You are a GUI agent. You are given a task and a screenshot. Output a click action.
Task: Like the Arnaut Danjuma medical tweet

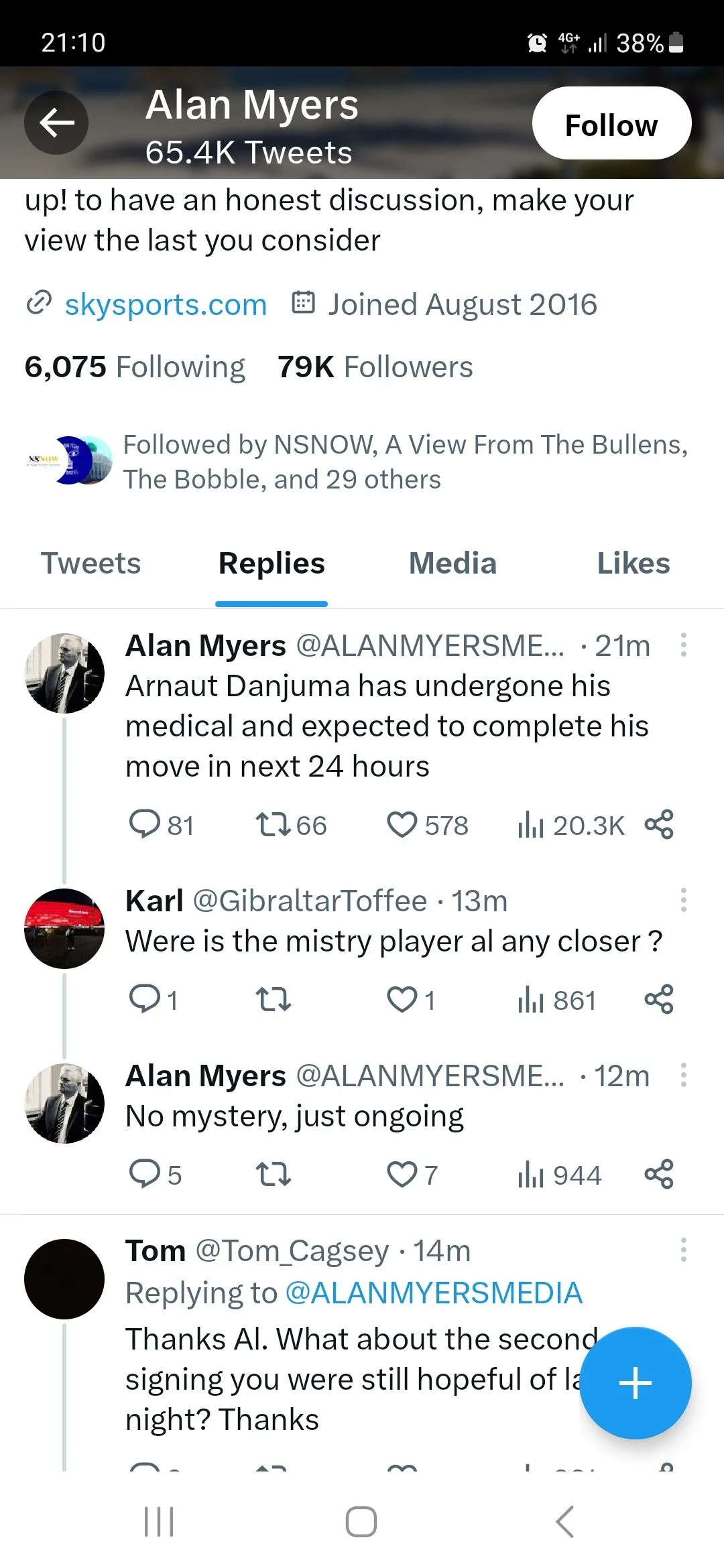(x=402, y=825)
